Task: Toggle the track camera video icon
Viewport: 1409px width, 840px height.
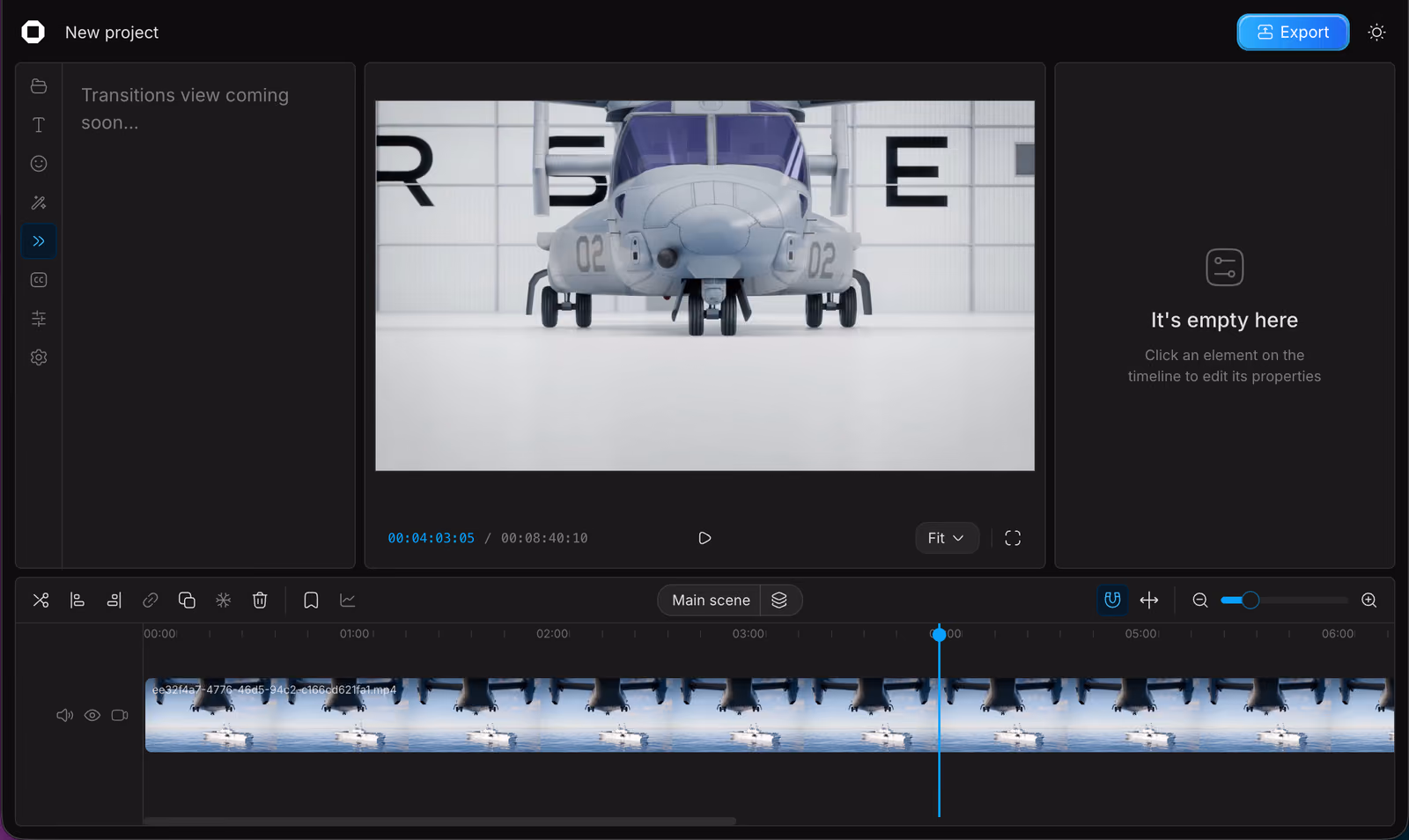Action: click(120, 715)
